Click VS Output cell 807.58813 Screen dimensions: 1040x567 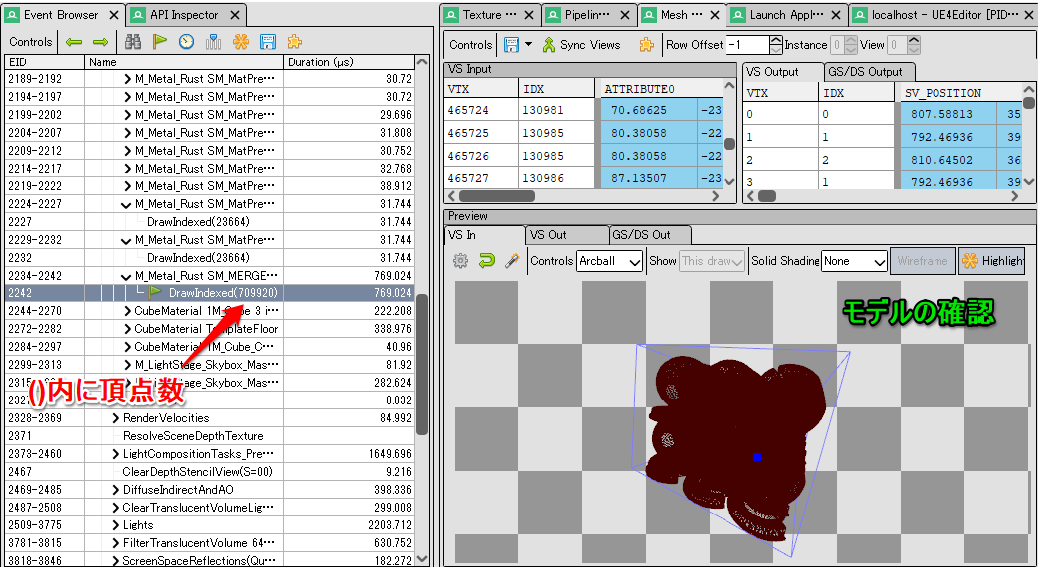pyautogui.click(x=948, y=114)
